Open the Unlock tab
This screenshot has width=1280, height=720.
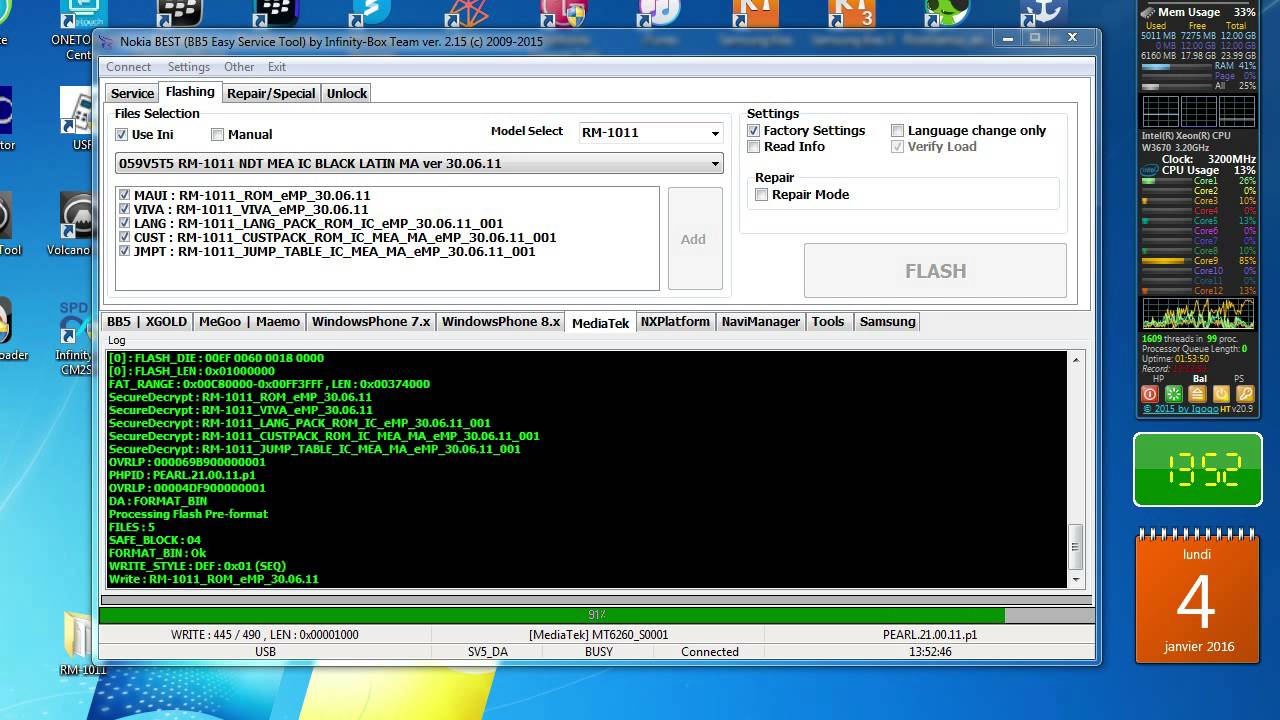click(x=347, y=93)
